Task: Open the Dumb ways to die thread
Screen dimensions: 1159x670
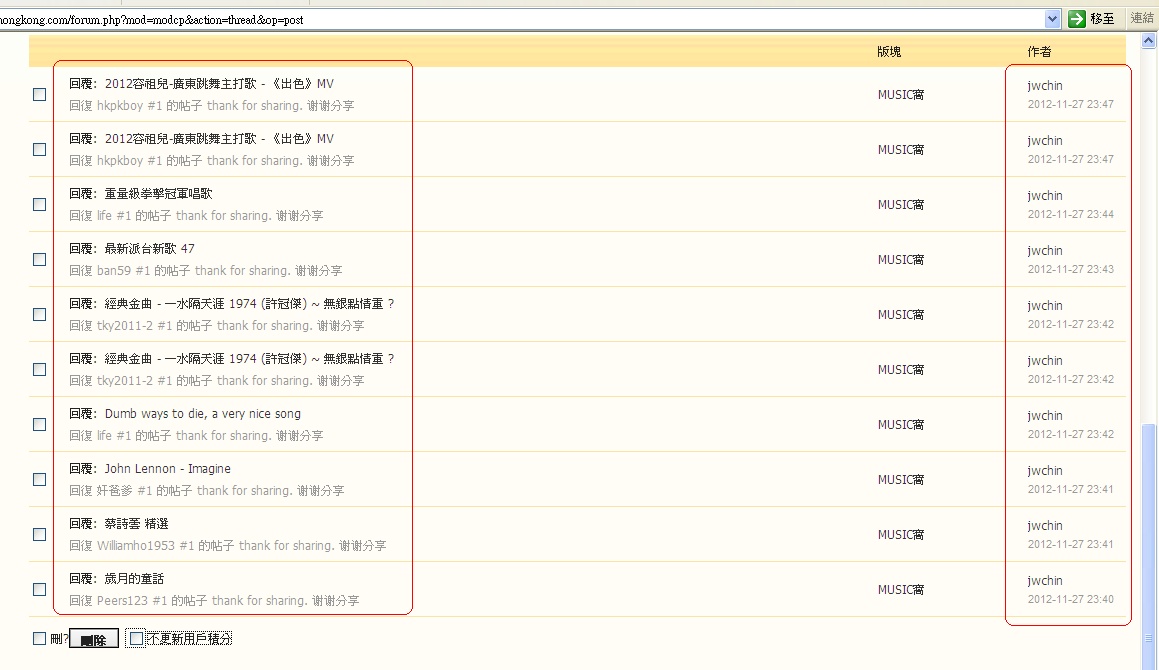Action: [202, 414]
